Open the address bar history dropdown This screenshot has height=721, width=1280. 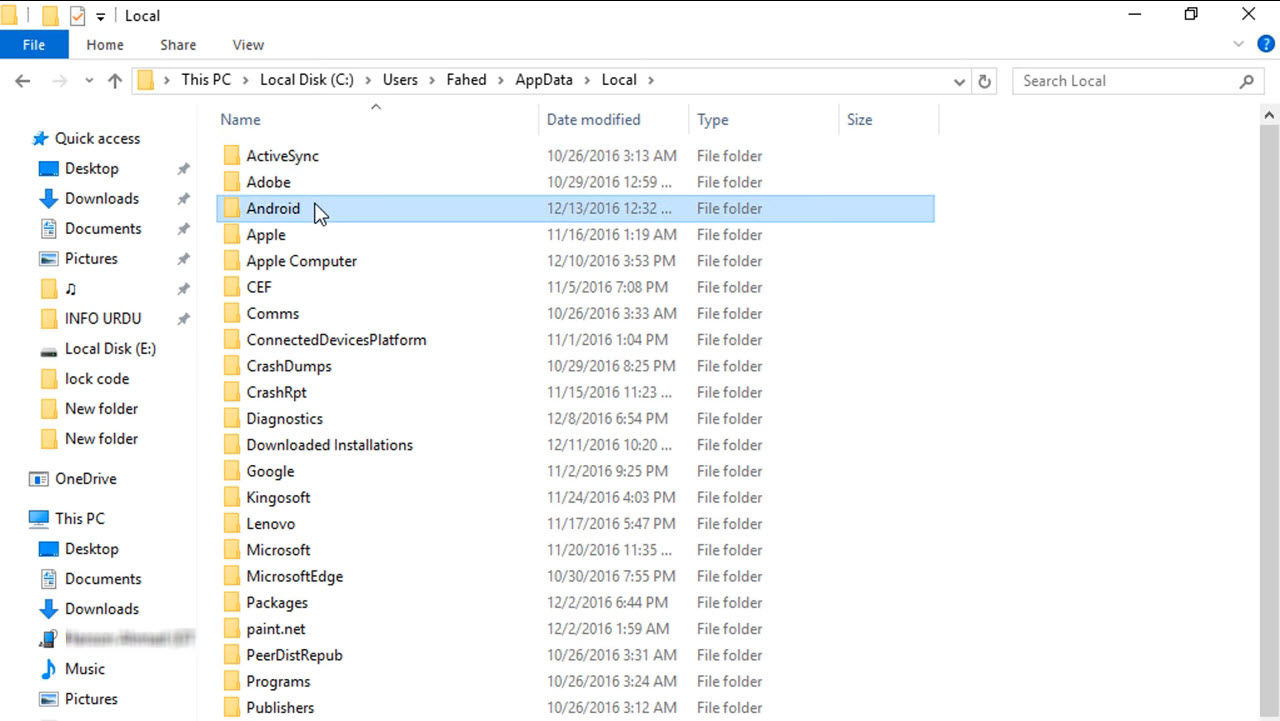(960, 81)
